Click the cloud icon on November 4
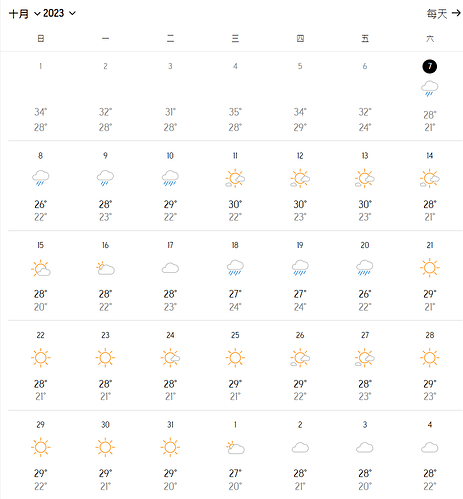 (430, 448)
